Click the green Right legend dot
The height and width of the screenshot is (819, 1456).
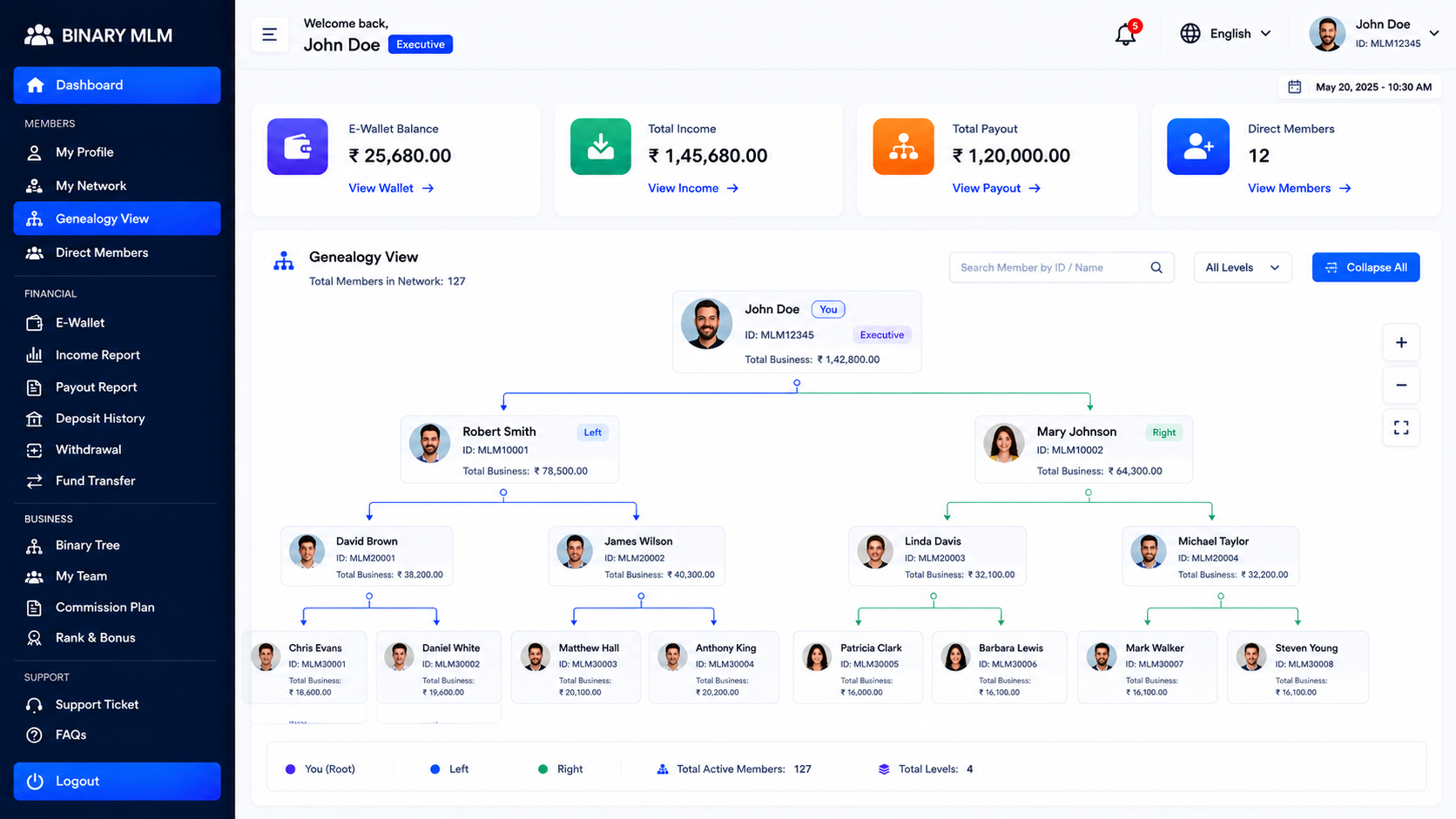tap(543, 769)
